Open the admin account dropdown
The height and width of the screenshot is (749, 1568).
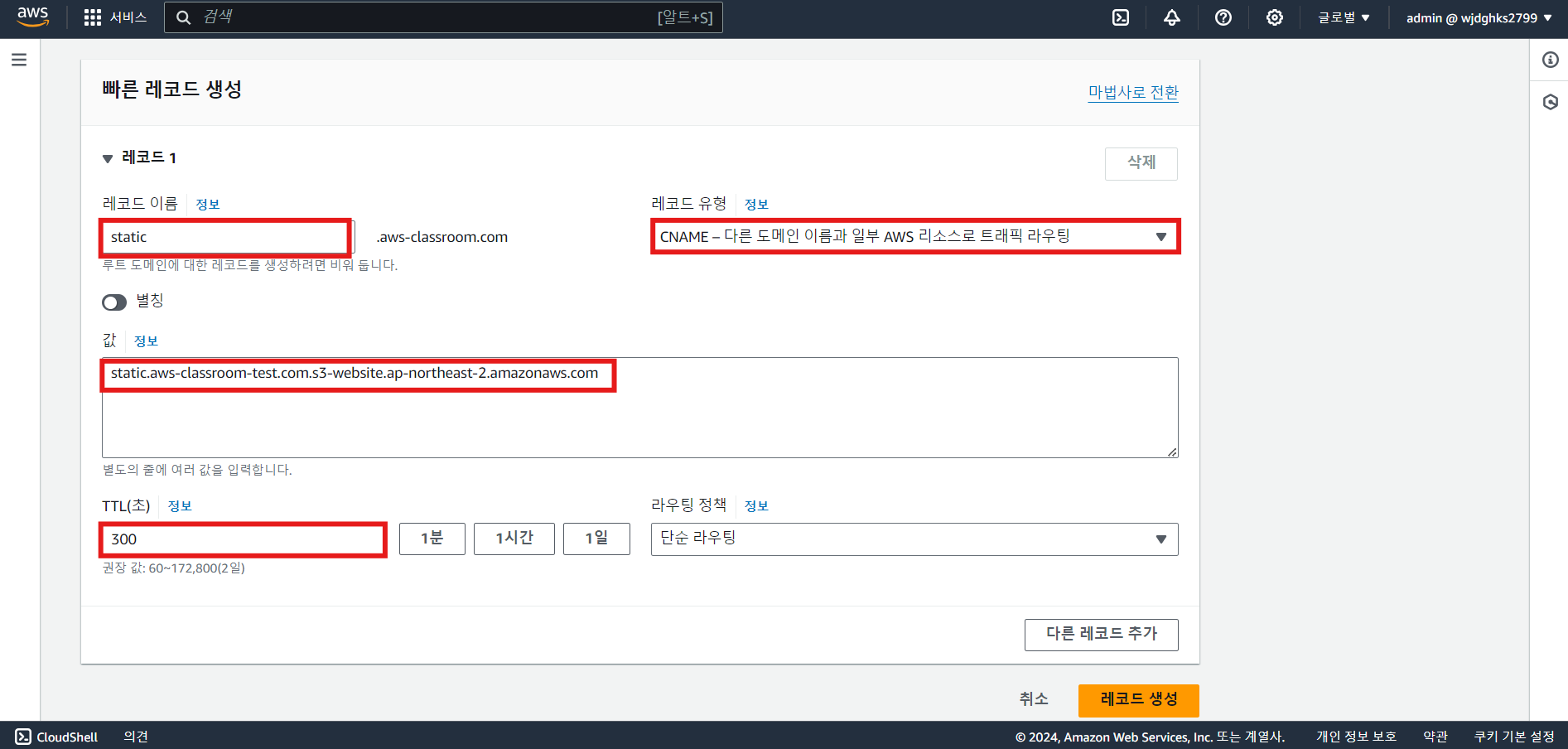[1479, 17]
